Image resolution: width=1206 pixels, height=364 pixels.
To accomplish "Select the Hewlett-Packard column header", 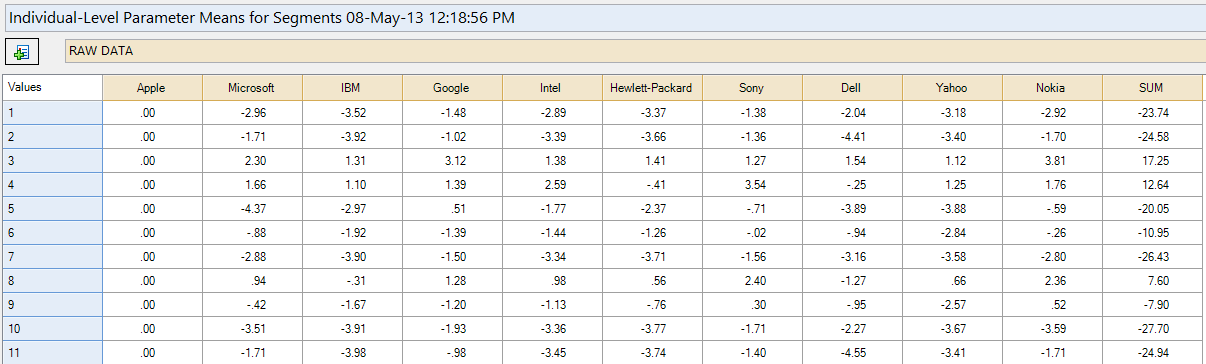I will [651, 88].
